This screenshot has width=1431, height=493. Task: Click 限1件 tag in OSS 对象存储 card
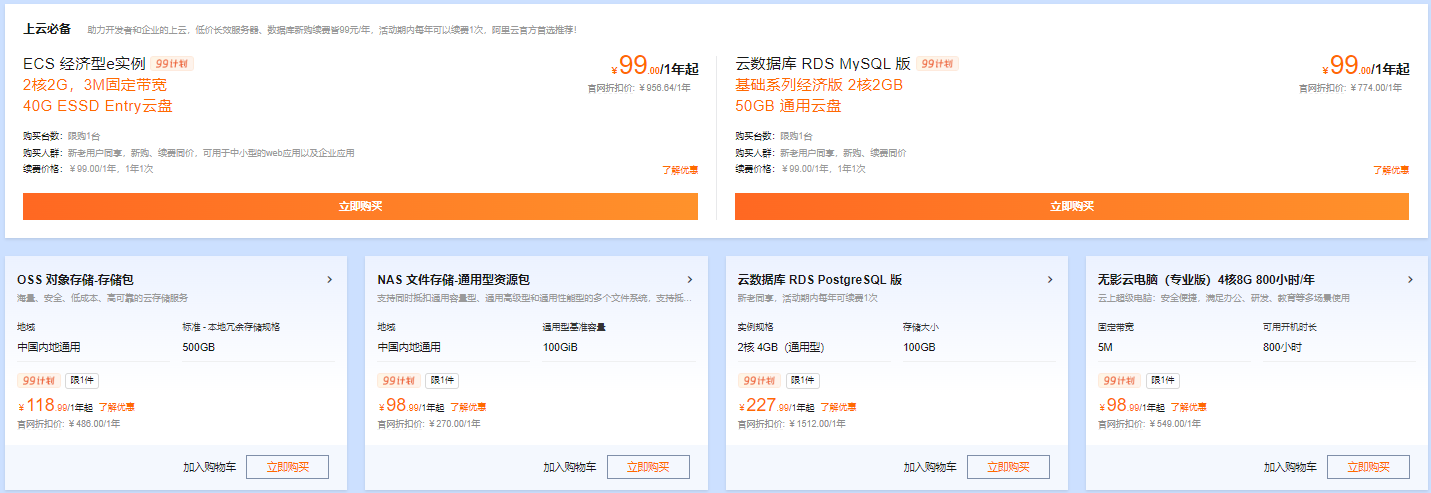click(x=82, y=380)
